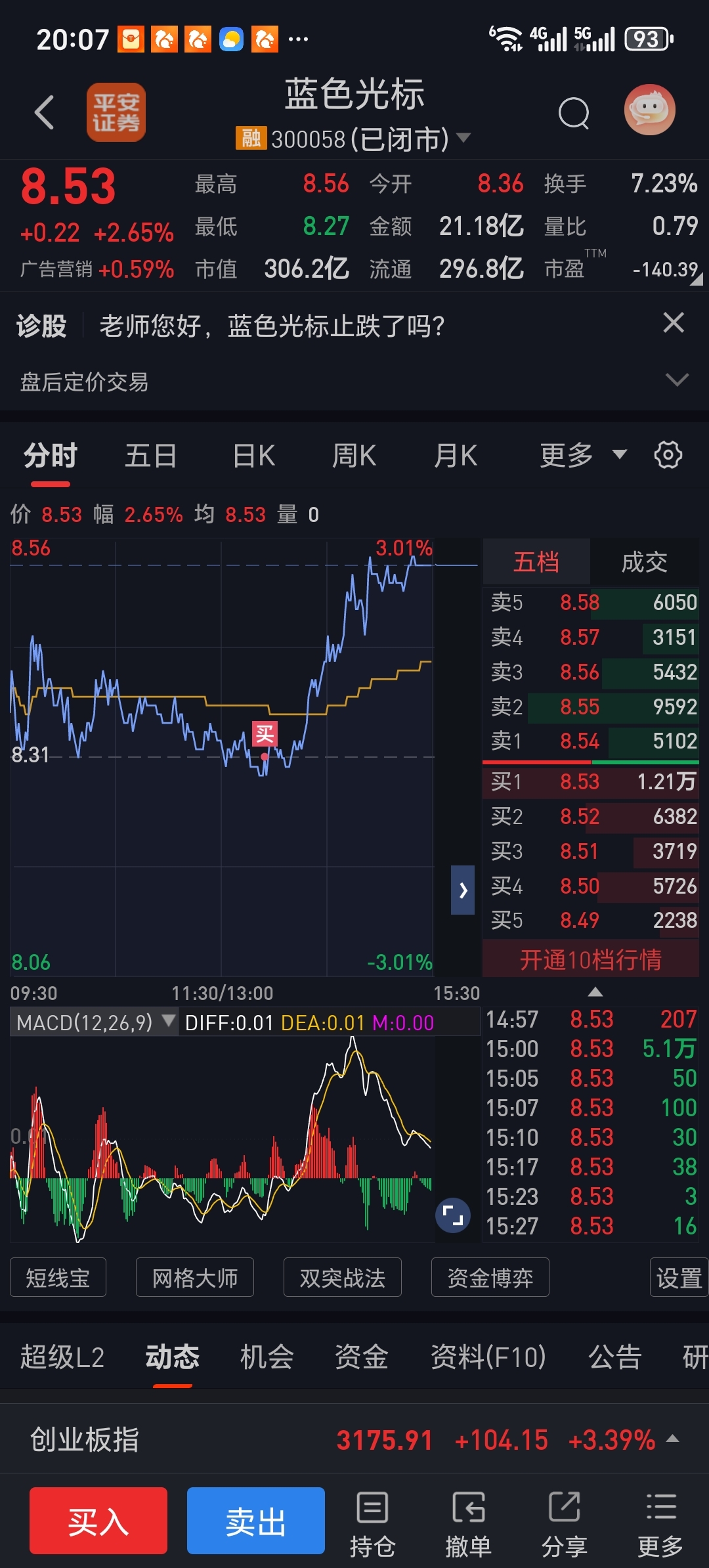Viewport: 709px width, 1568px height.
Task: Select 买5 row at 8.49
Action: click(x=591, y=920)
